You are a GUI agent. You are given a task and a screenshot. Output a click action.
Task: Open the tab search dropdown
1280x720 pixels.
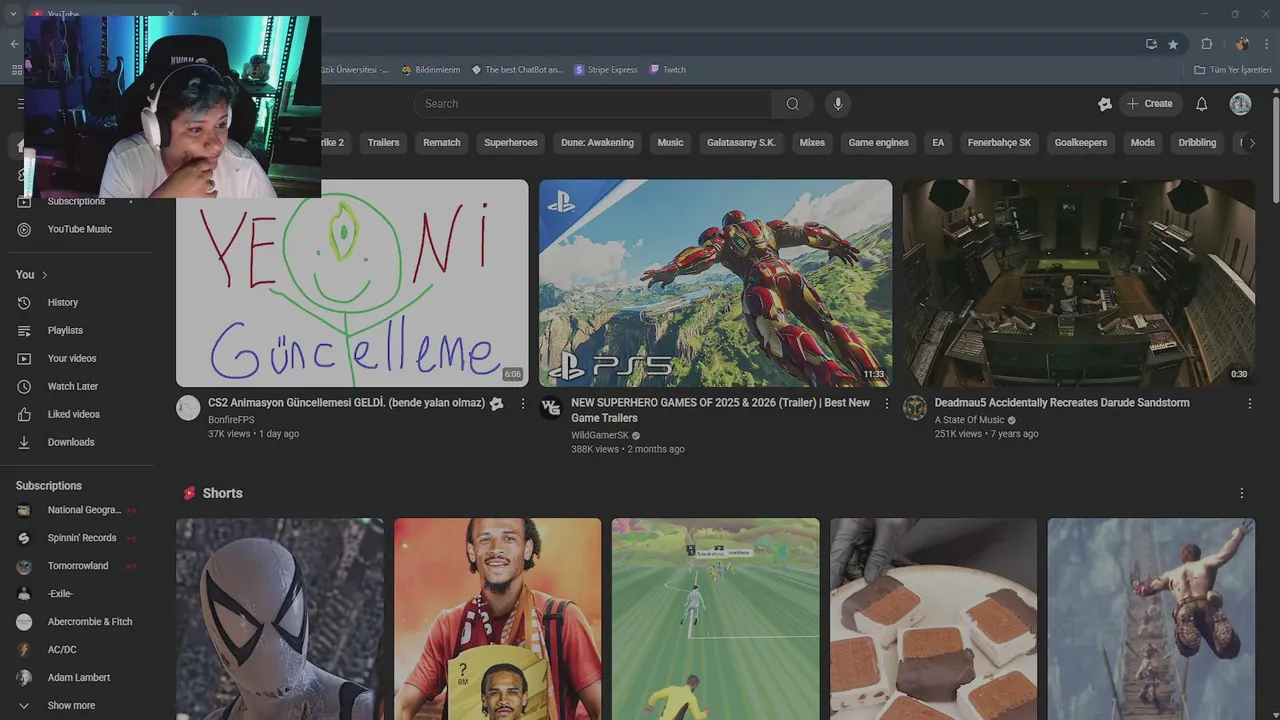pos(12,14)
